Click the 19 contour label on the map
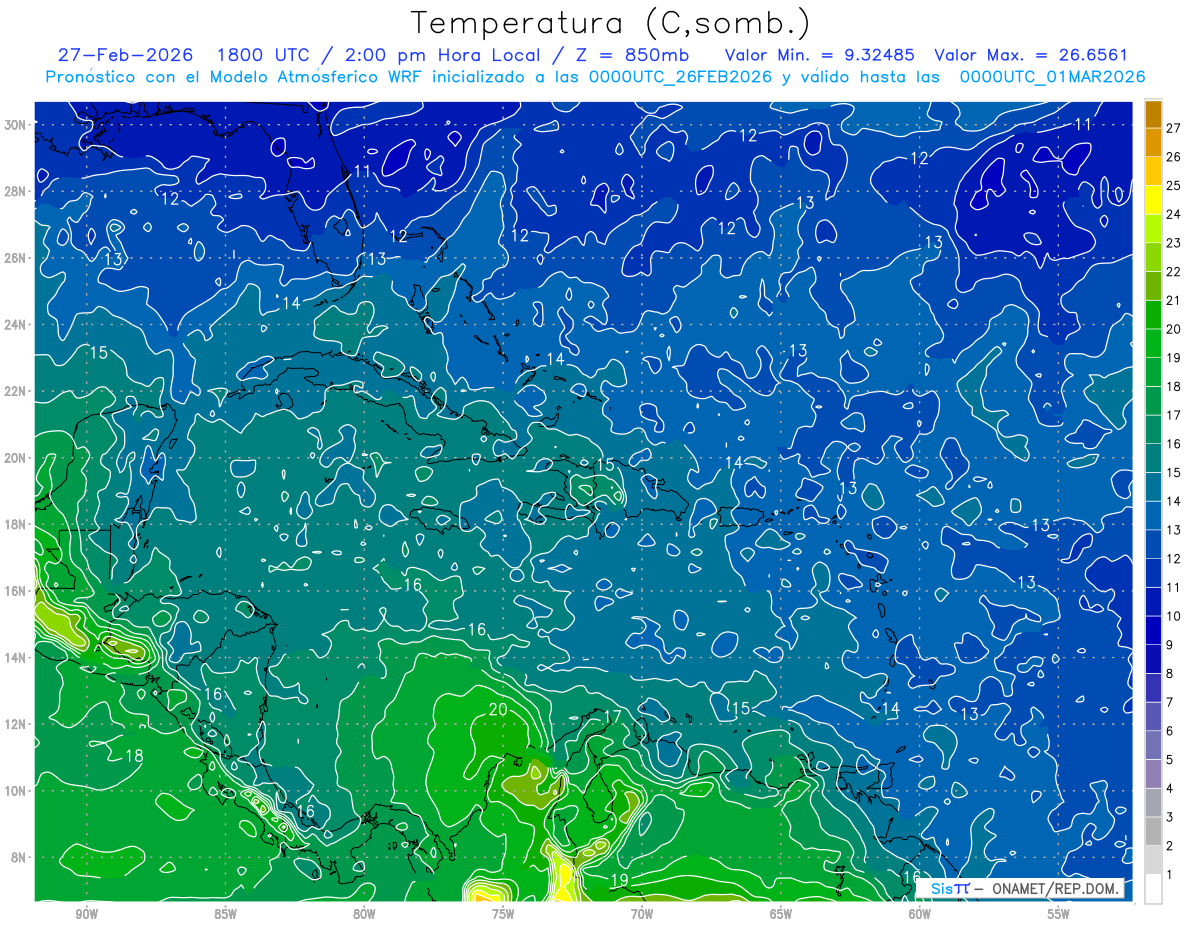 pos(619,880)
